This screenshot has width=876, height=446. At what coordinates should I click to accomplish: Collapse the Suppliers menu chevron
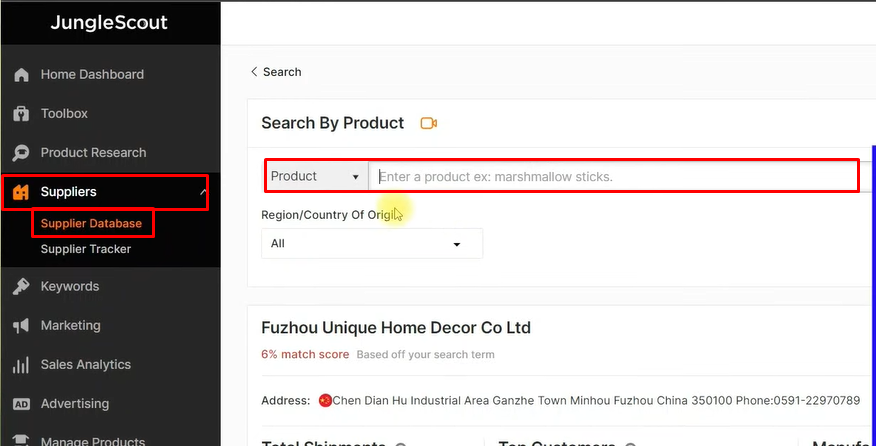[x=203, y=192]
